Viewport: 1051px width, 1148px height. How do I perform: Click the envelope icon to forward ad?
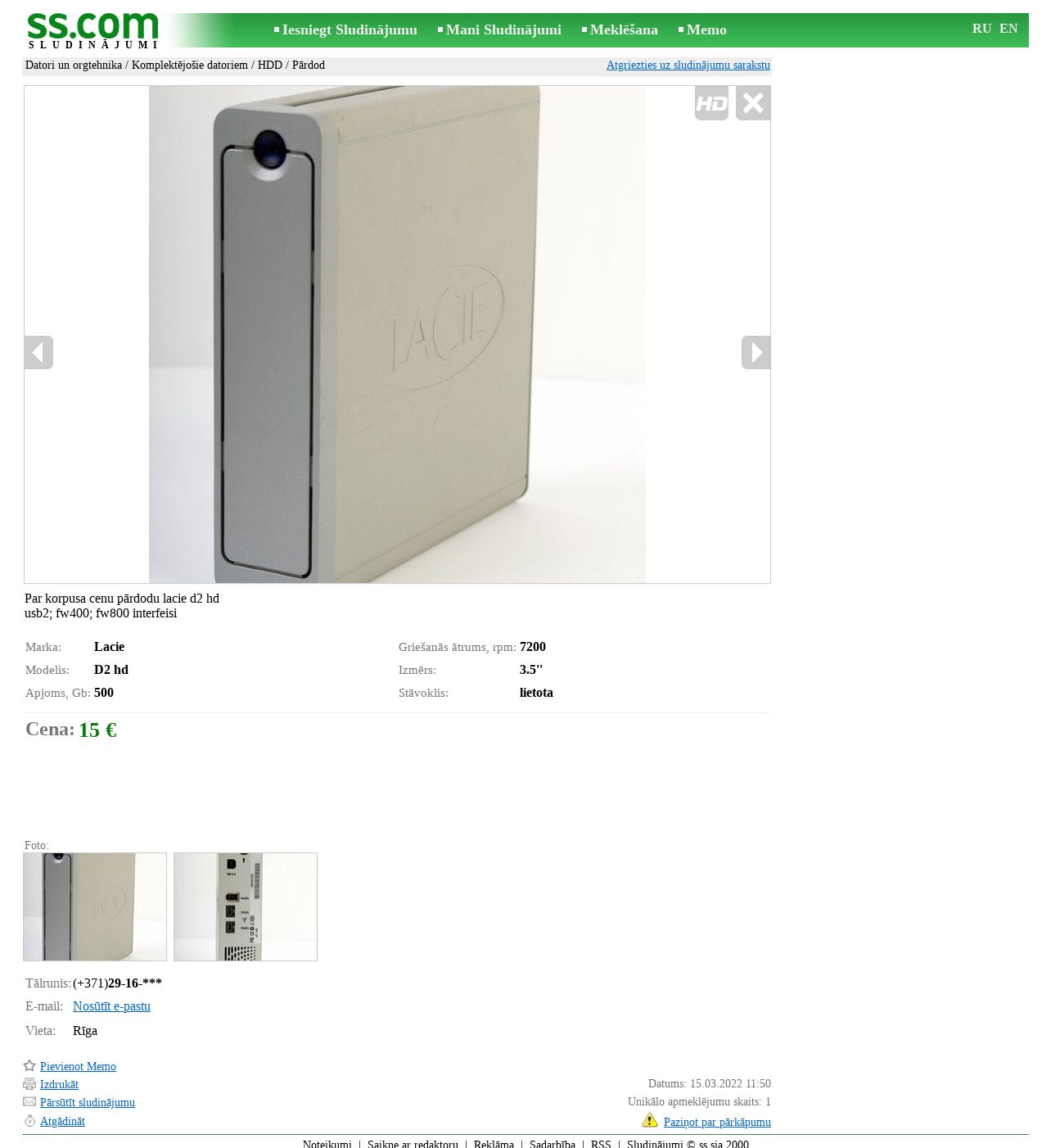coord(29,1101)
